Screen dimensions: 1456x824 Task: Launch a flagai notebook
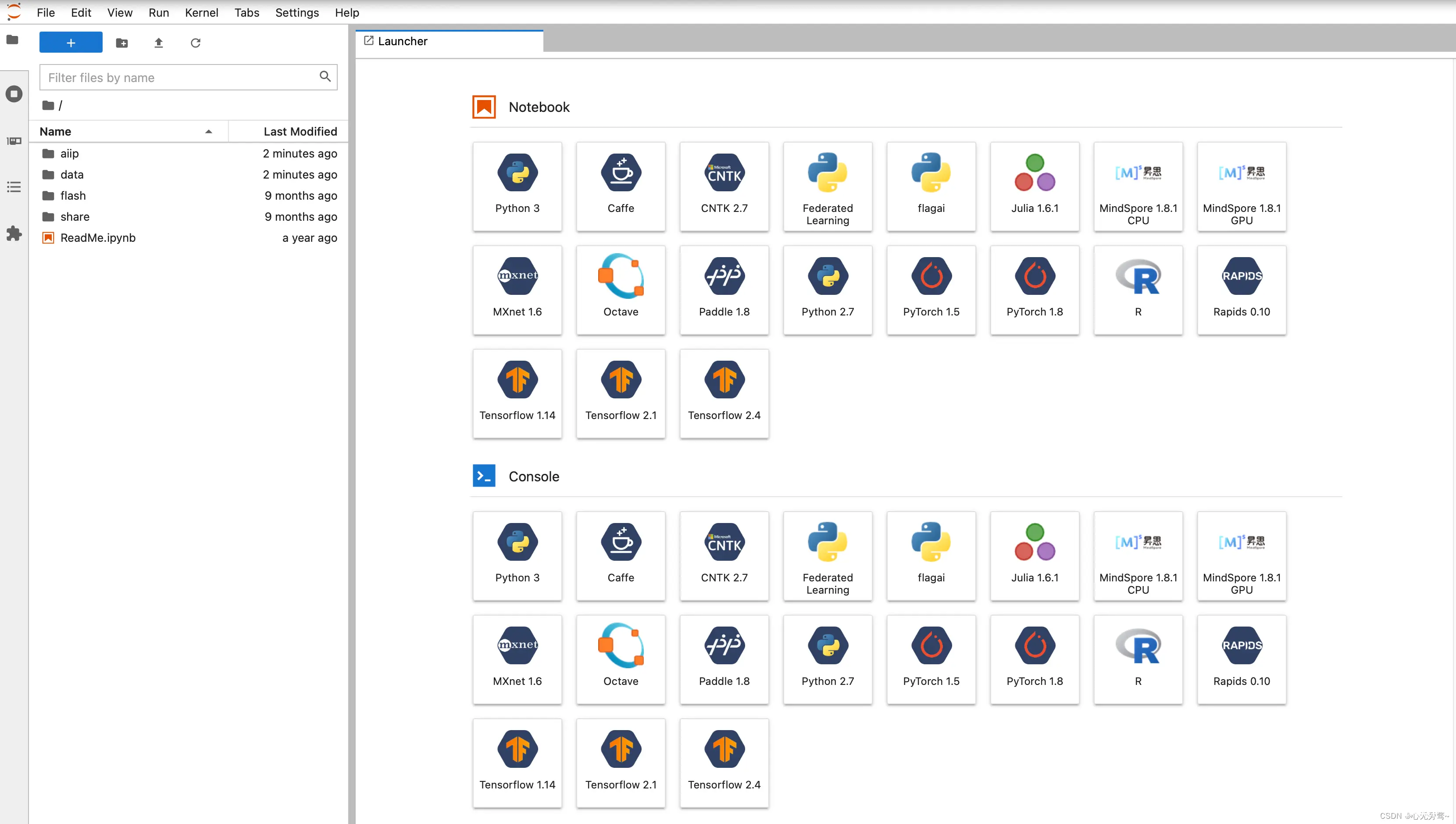pos(931,186)
